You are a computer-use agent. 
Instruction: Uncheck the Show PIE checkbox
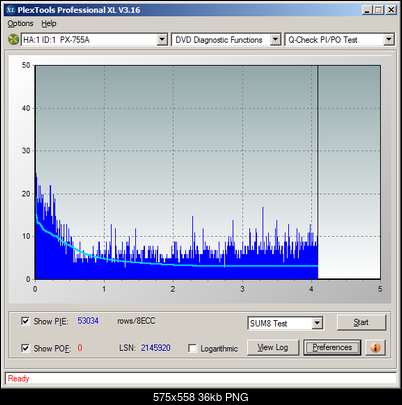25,321
